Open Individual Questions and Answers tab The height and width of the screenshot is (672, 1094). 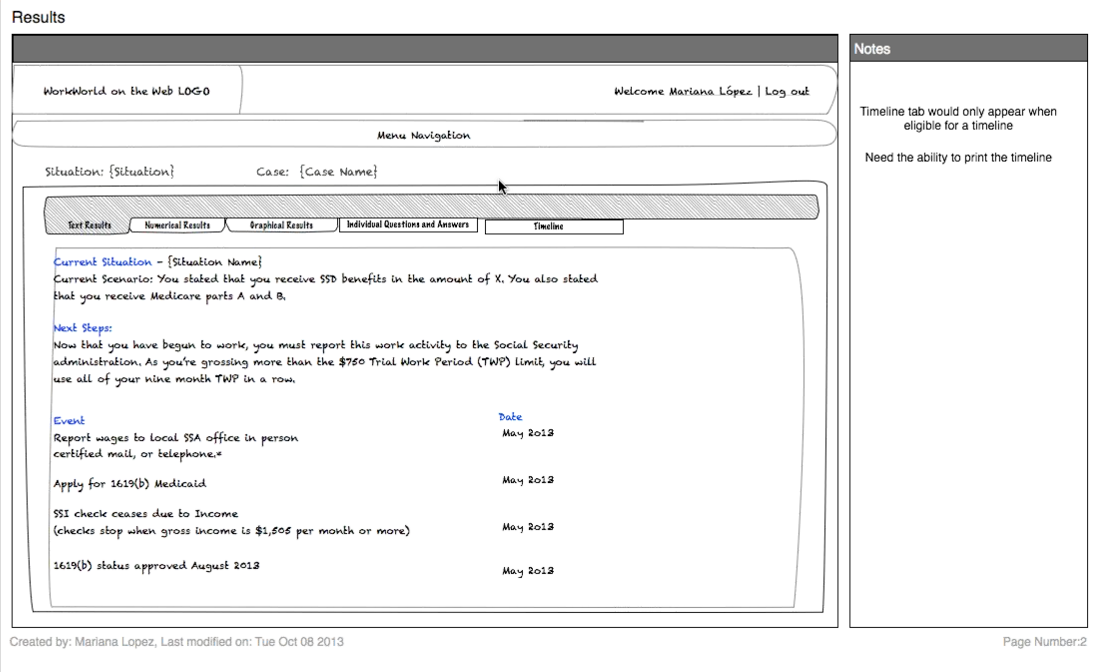pos(408,225)
